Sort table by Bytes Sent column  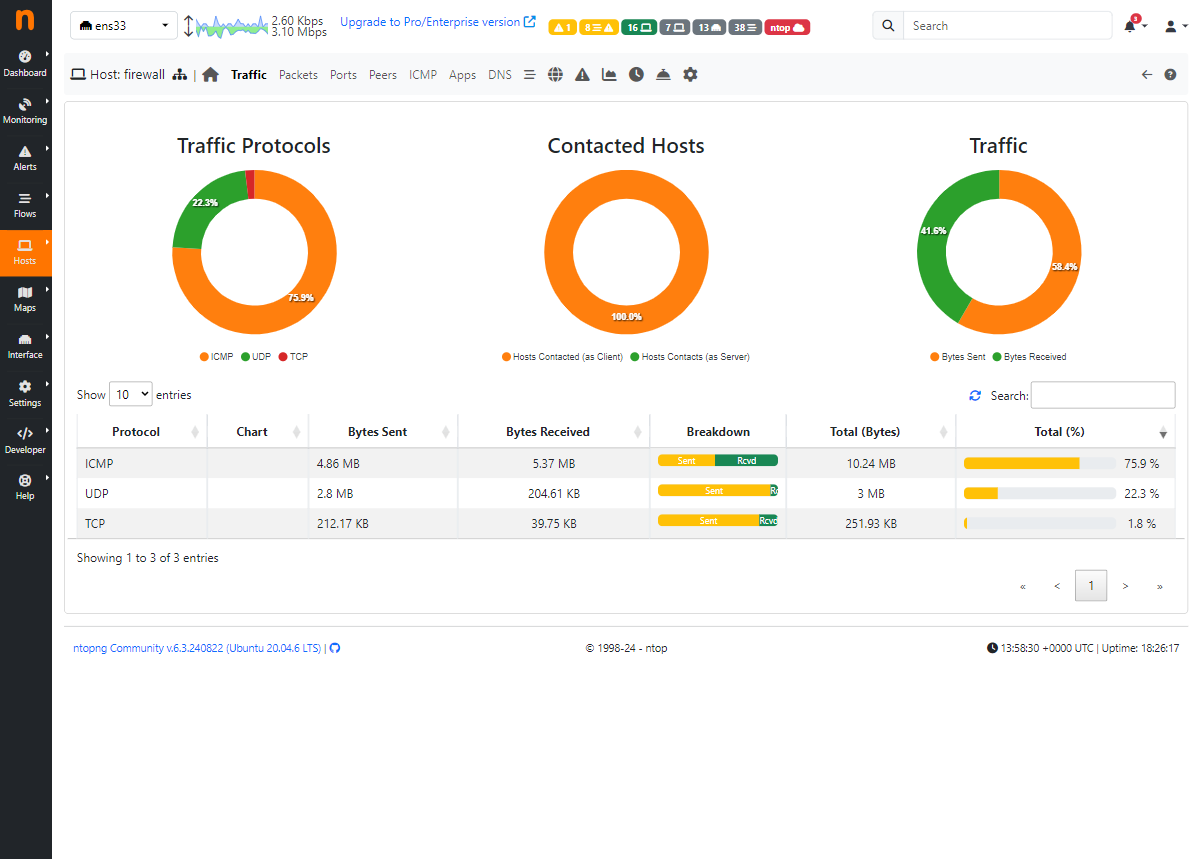click(x=383, y=432)
